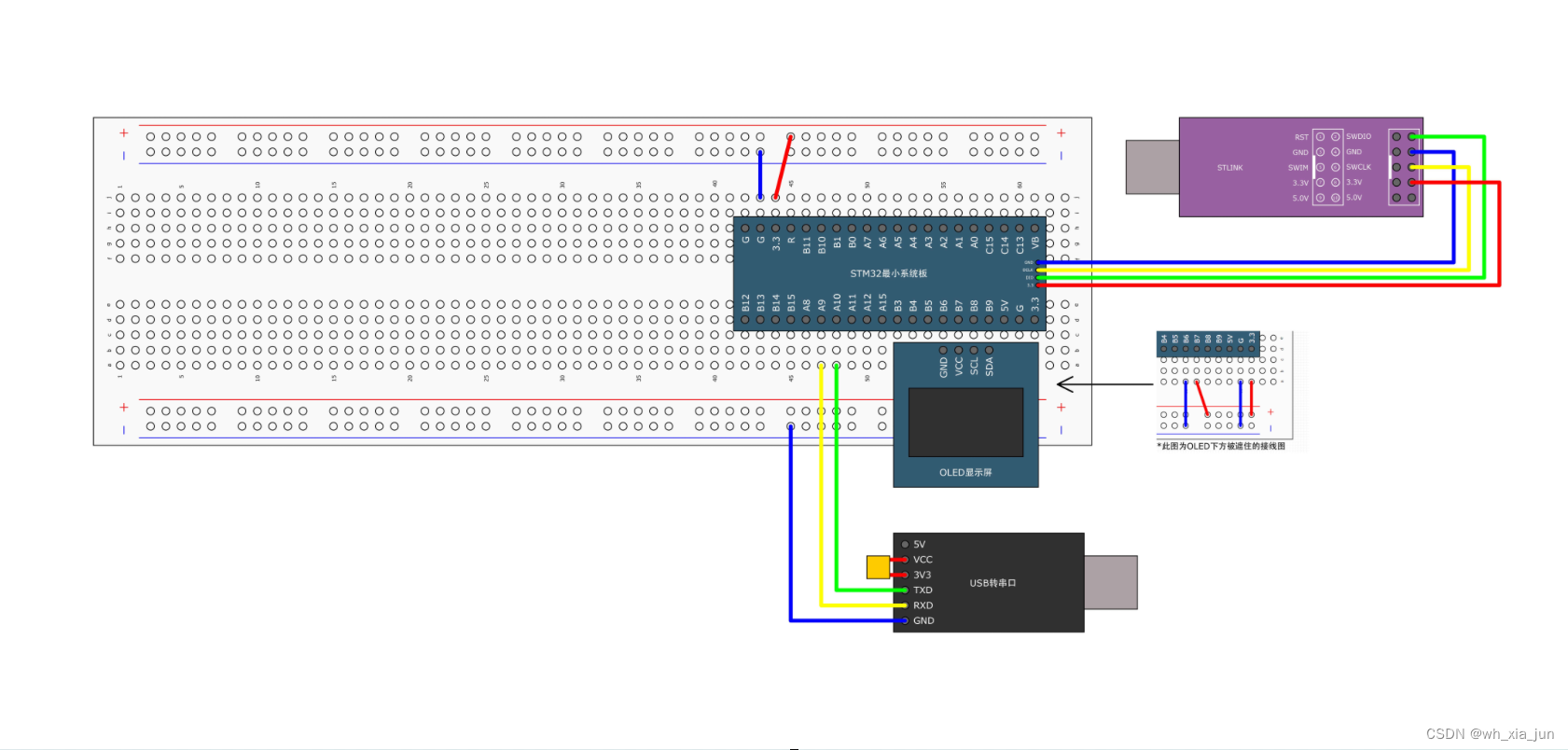Click the B8 pin label on STM32 board
Screen dimensions: 1568x750
coord(974,305)
